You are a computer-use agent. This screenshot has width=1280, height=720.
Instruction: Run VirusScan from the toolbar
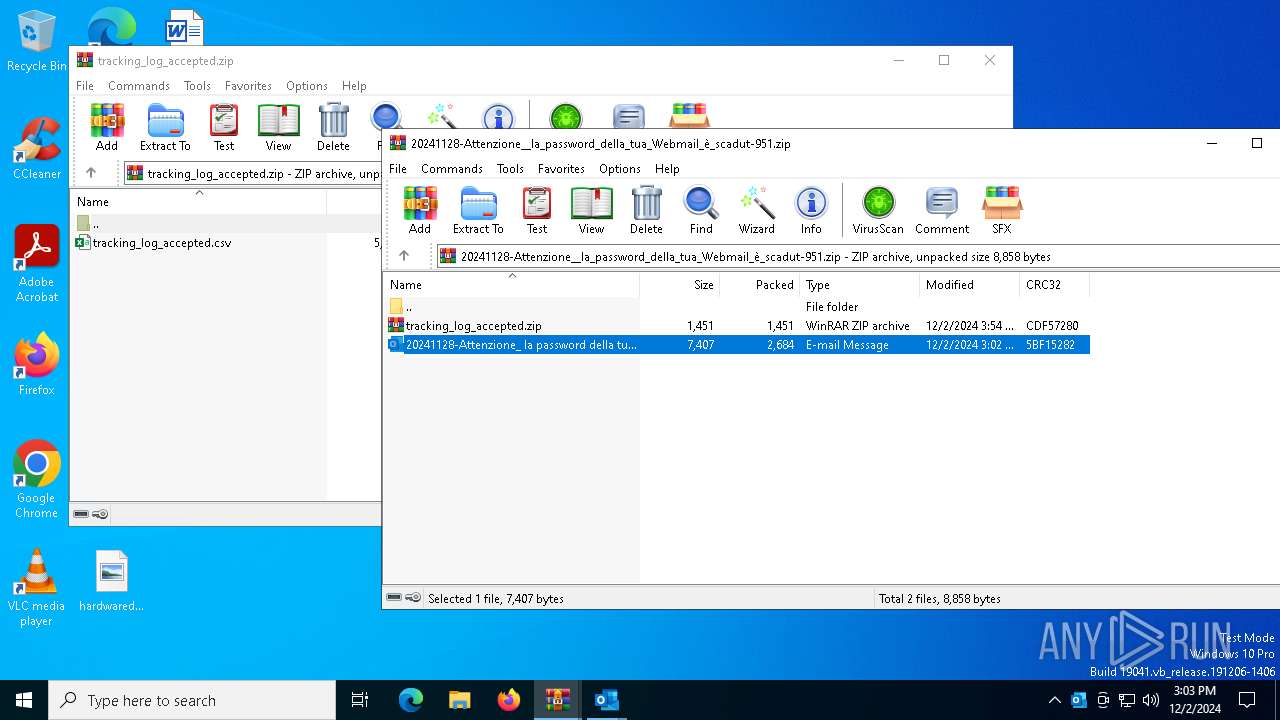click(x=878, y=210)
